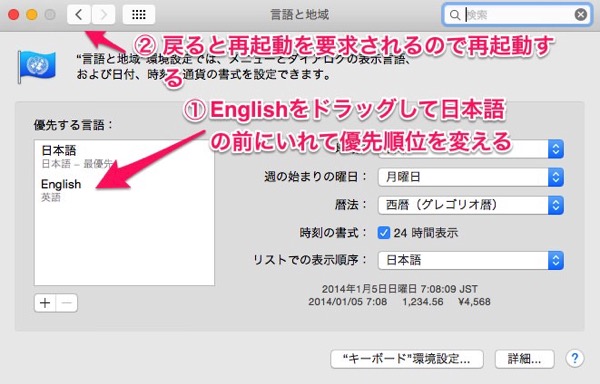The width and height of the screenshot is (600, 384).
Task: Click the red close window button
Action: point(14,15)
